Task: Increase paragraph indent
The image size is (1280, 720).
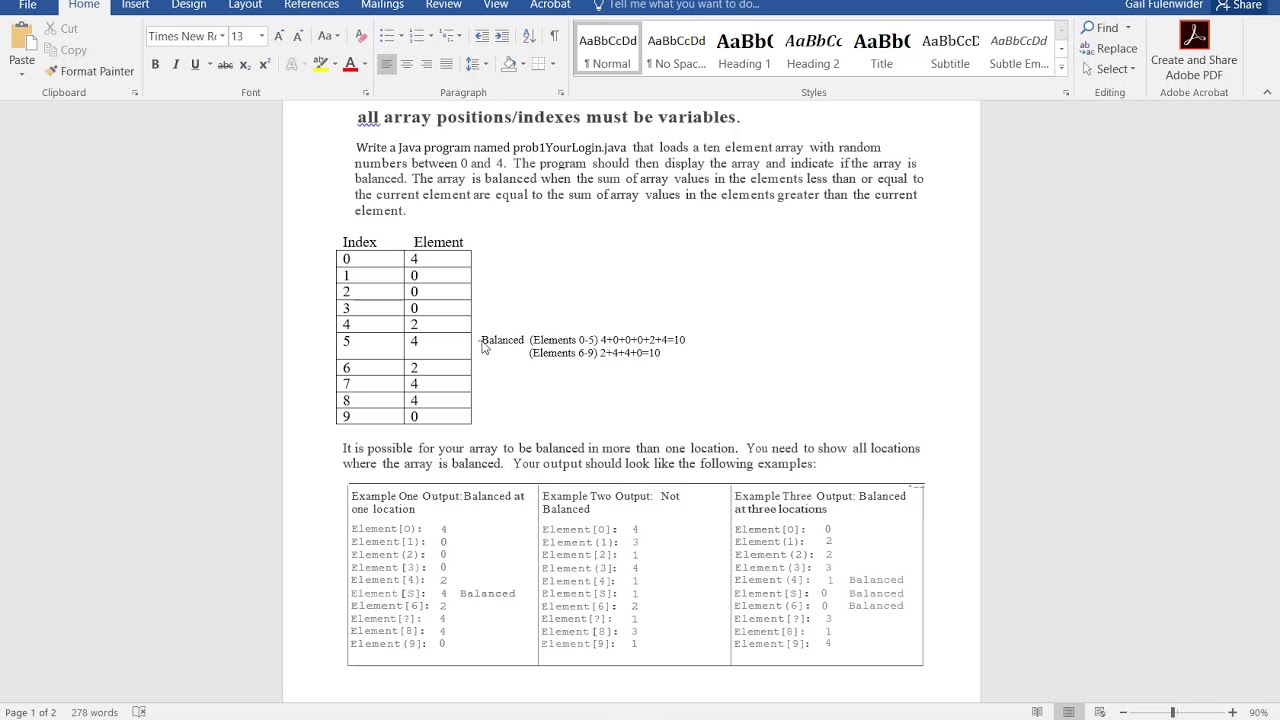Action: [x=502, y=36]
